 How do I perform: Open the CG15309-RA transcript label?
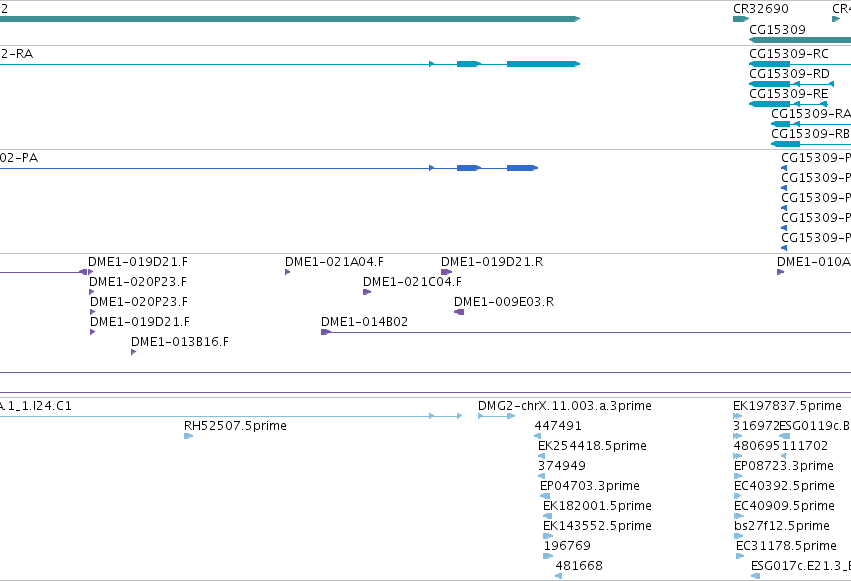(811, 113)
